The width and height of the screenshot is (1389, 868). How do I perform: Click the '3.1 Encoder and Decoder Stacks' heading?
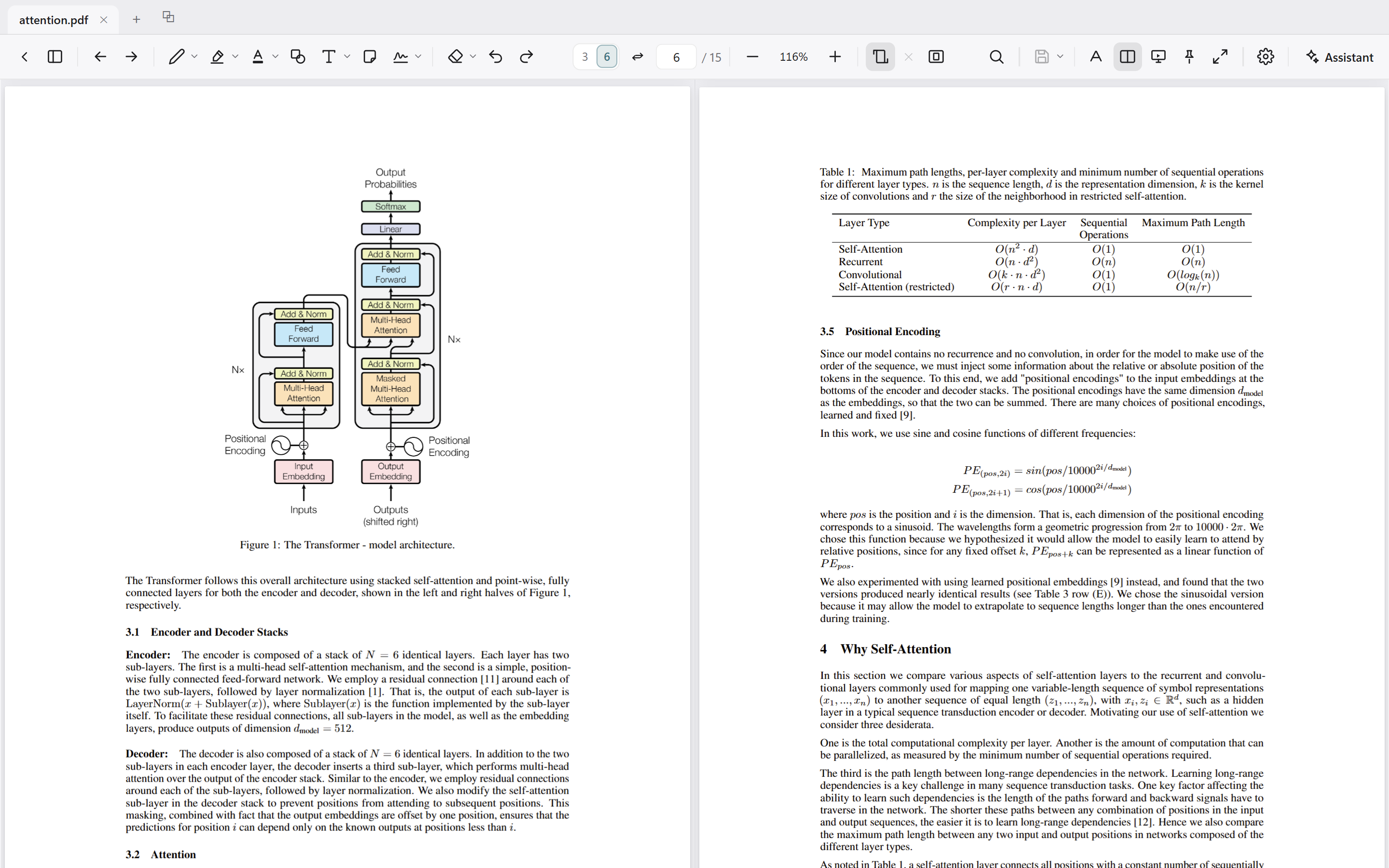point(206,632)
